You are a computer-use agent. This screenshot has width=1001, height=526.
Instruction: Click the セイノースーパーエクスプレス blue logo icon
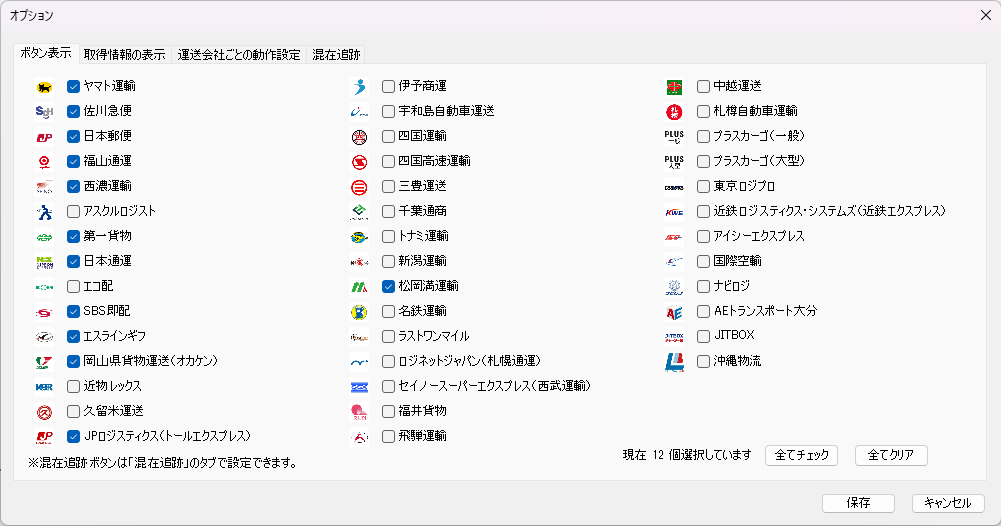(x=359, y=387)
